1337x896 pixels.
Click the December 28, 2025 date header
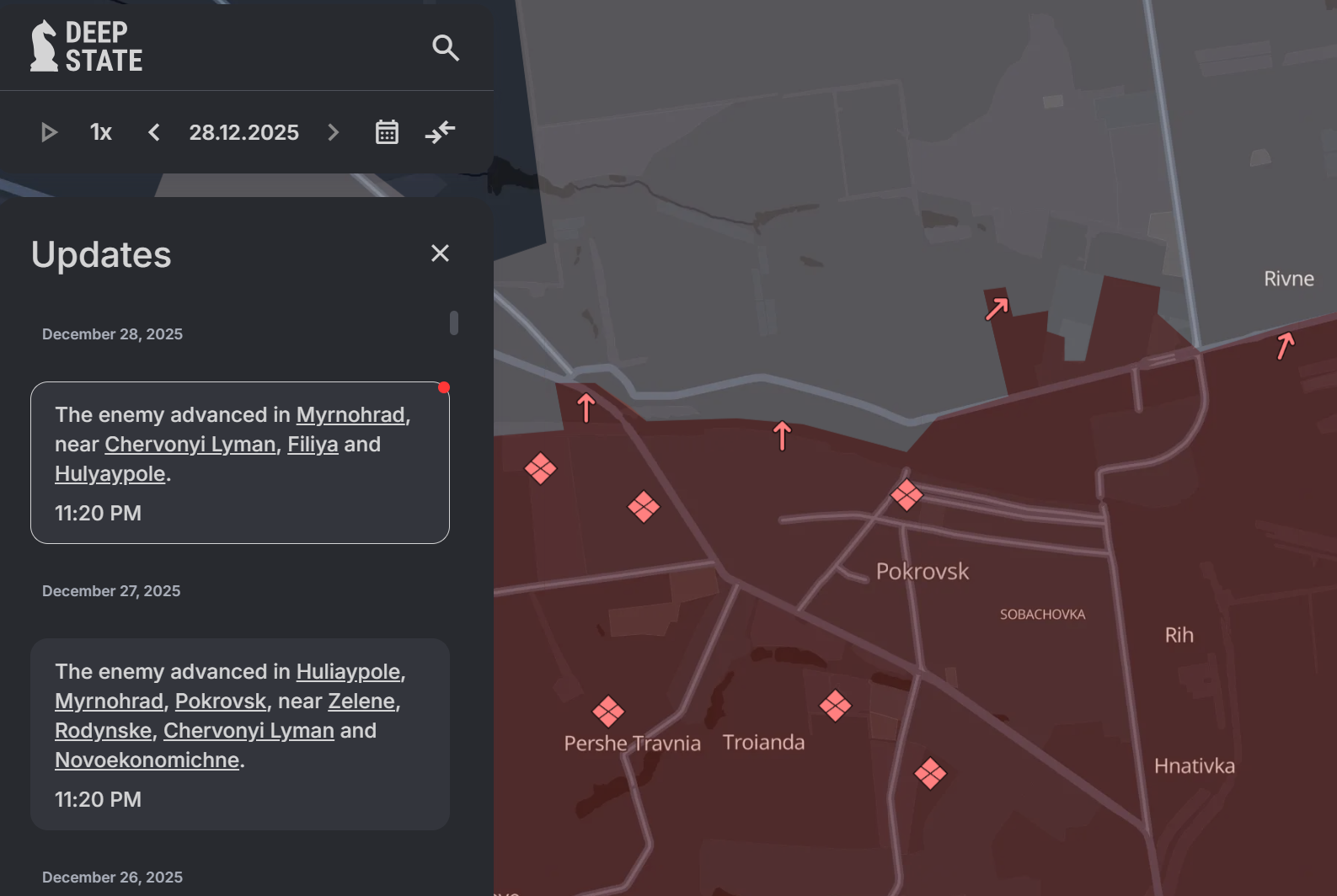112,334
